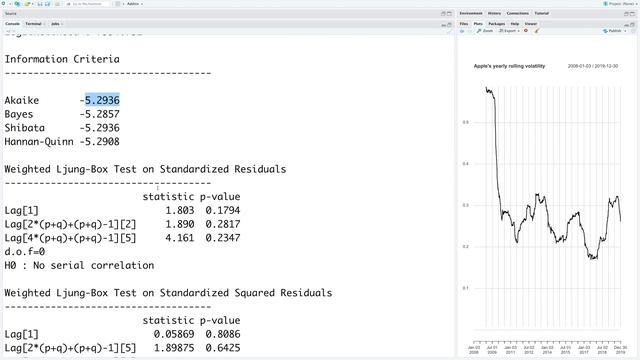Click the Shibata value -5.2936

[100, 128]
